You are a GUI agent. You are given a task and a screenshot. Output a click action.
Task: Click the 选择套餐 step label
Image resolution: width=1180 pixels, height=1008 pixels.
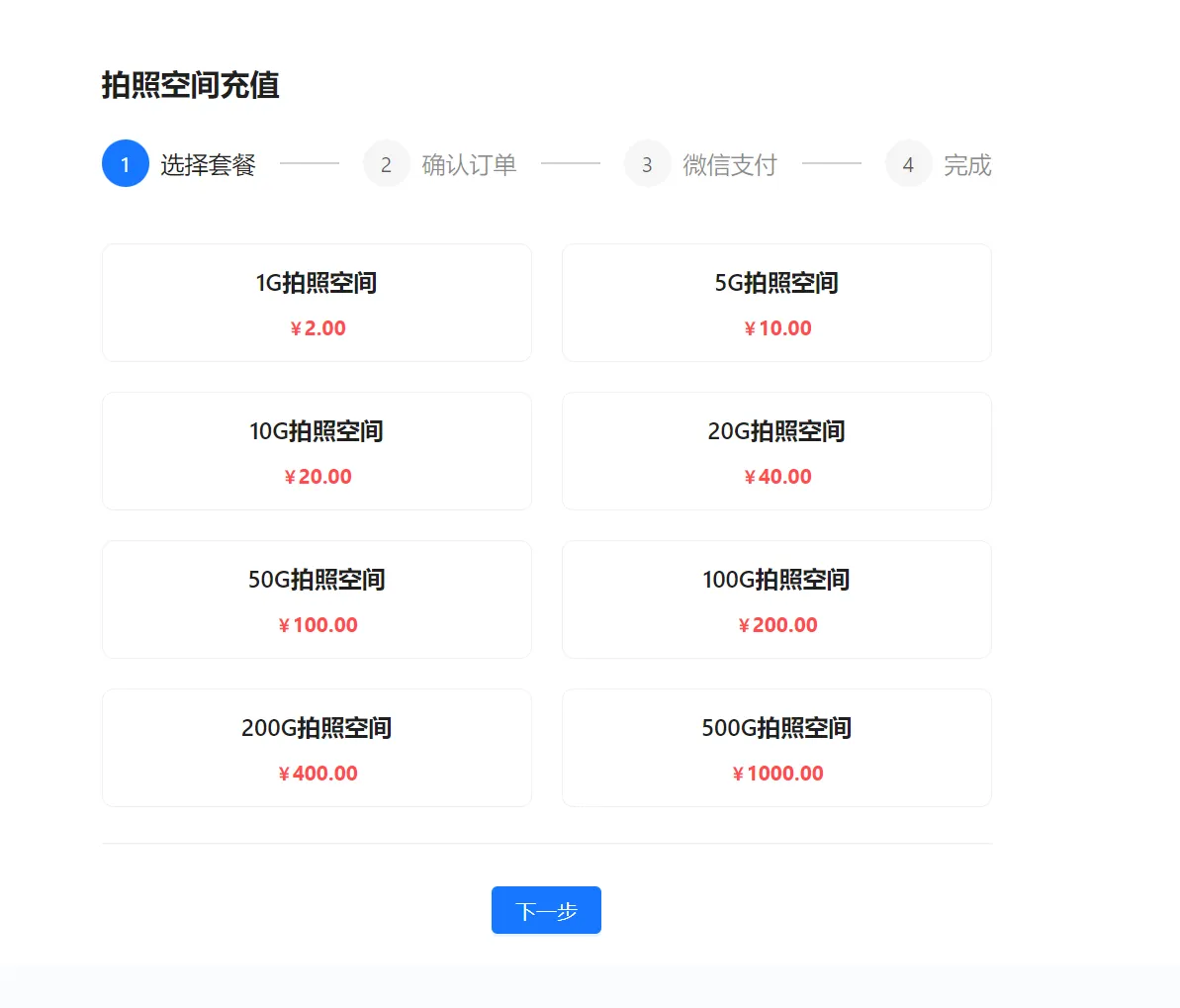pos(208,165)
